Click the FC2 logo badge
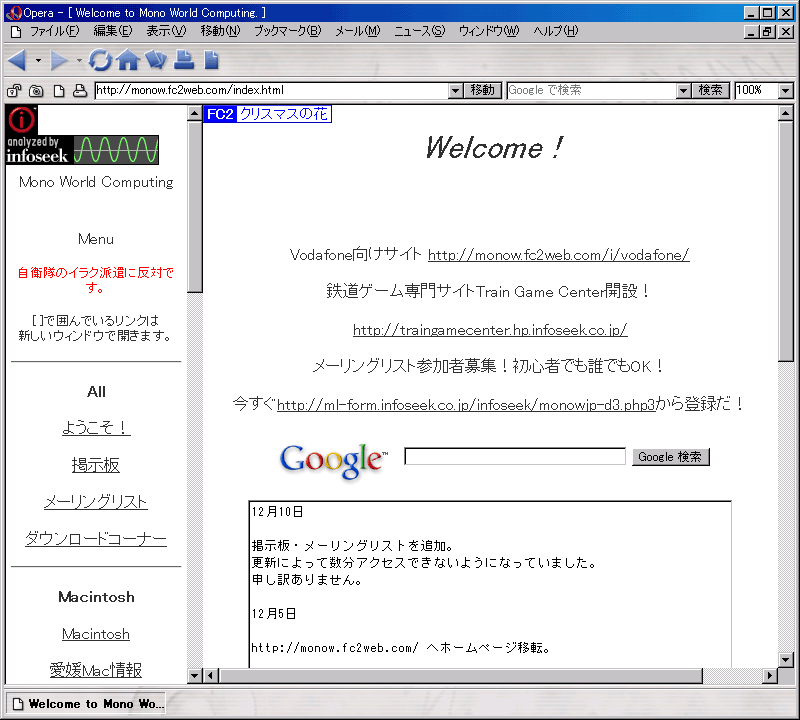800x720 pixels. pos(220,114)
